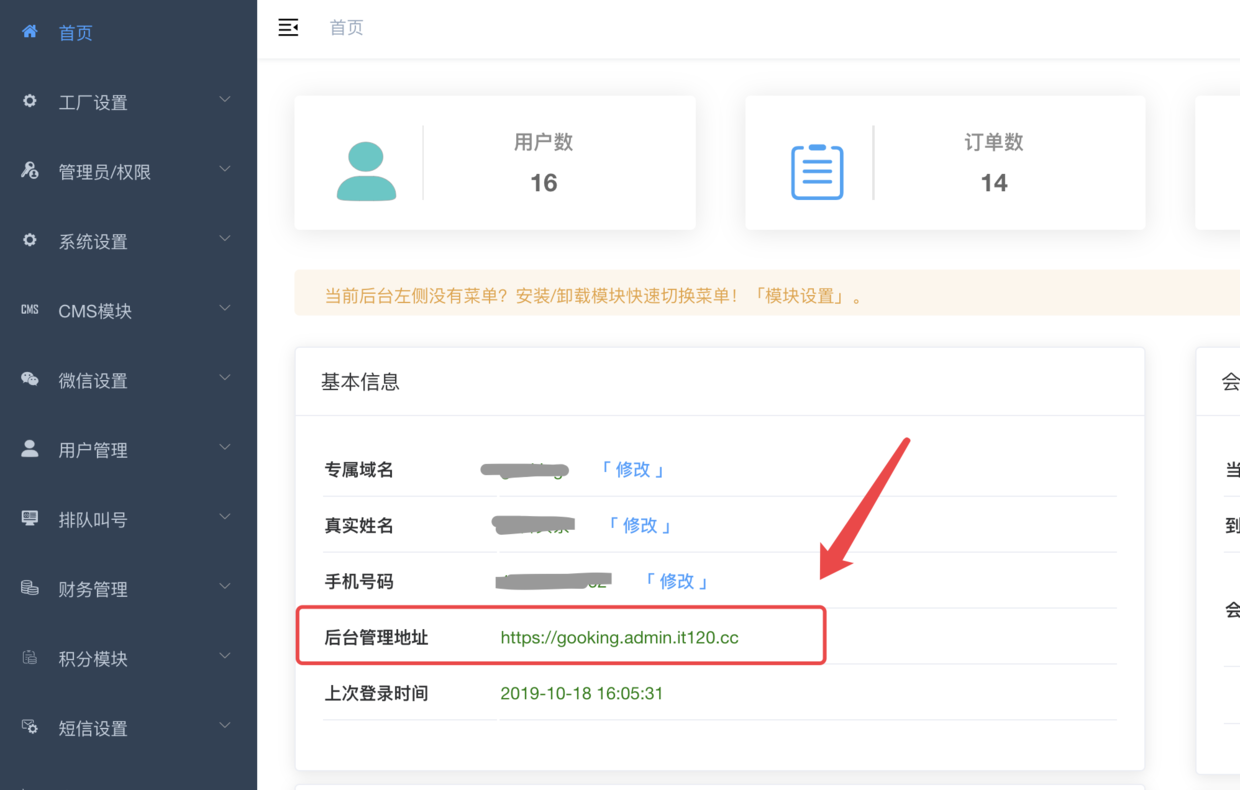
Task: Expand the 管理员/权限 chevron
Action: pos(225,169)
